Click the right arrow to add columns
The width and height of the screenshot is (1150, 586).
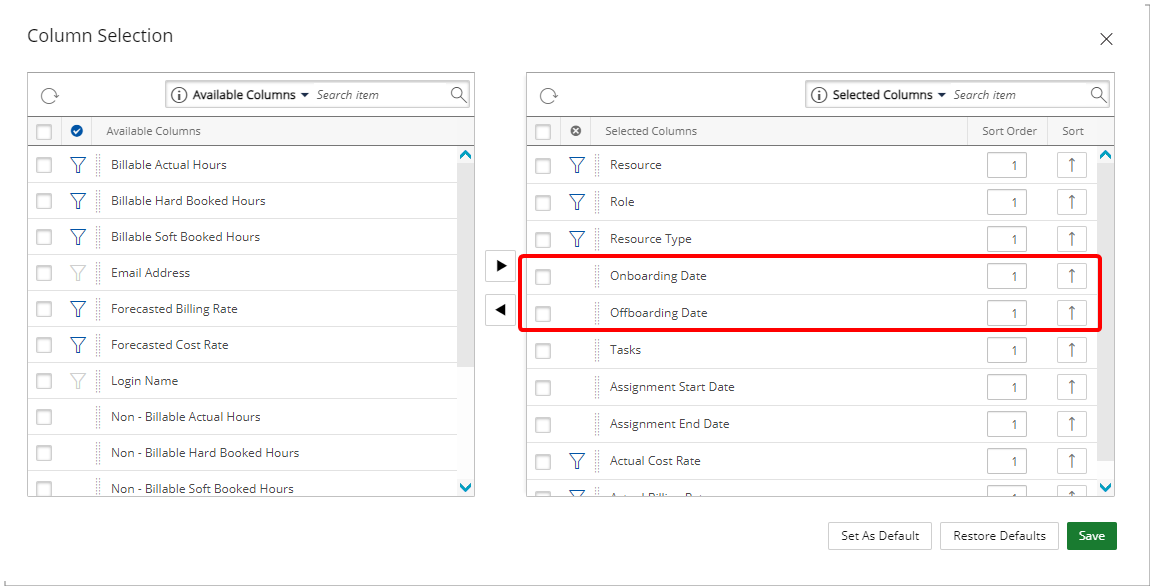pyautogui.click(x=501, y=266)
